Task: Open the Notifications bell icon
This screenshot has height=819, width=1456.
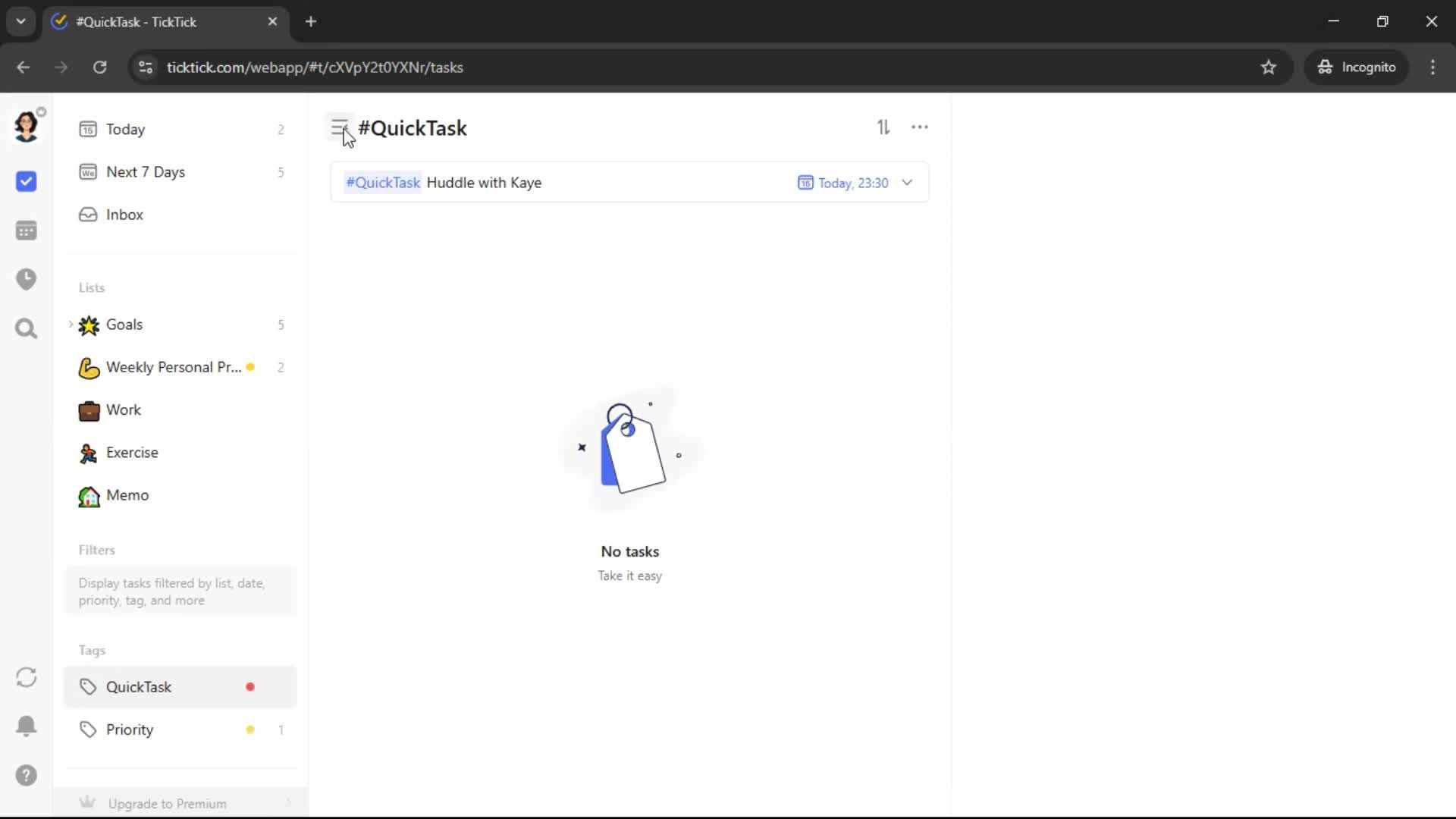Action: [x=26, y=726]
